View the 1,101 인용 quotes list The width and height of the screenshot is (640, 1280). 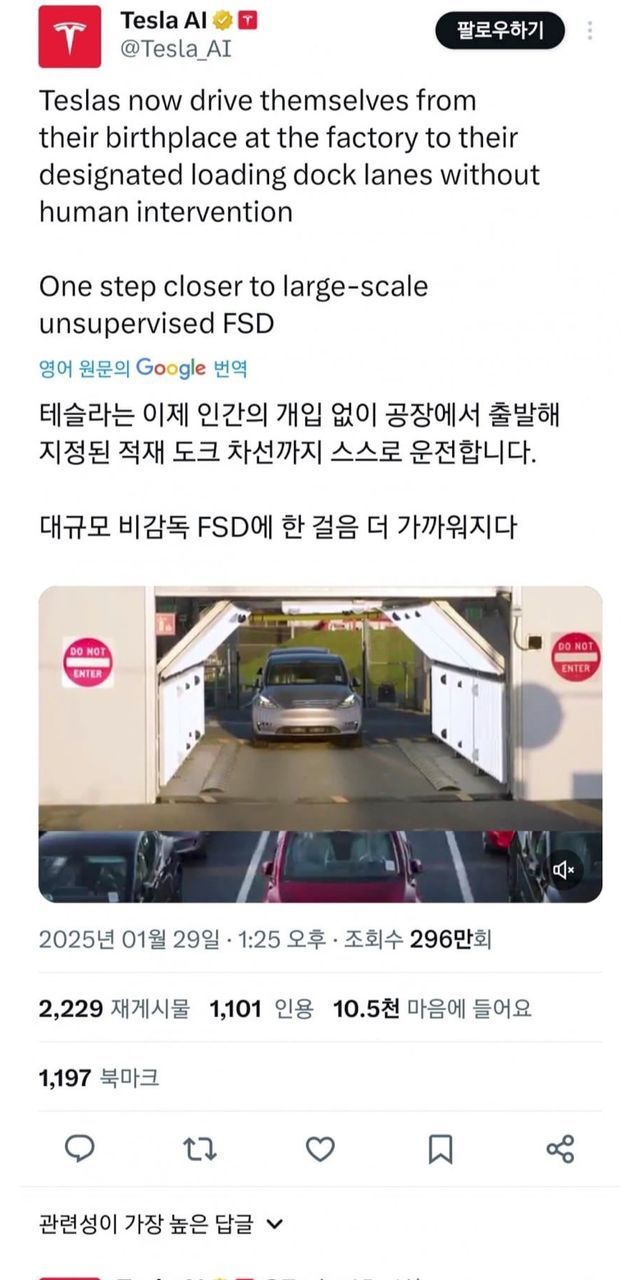tap(261, 1009)
